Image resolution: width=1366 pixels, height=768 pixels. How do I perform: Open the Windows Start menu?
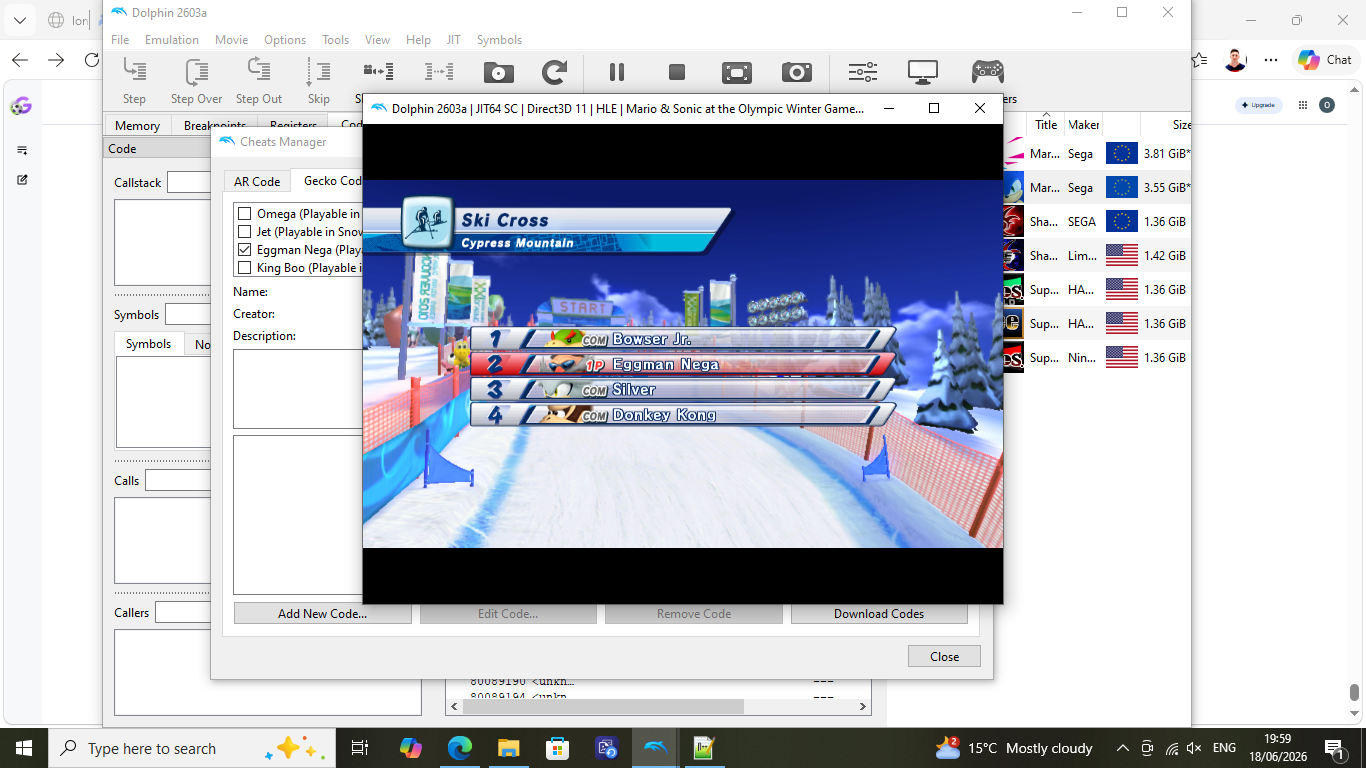(x=24, y=748)
